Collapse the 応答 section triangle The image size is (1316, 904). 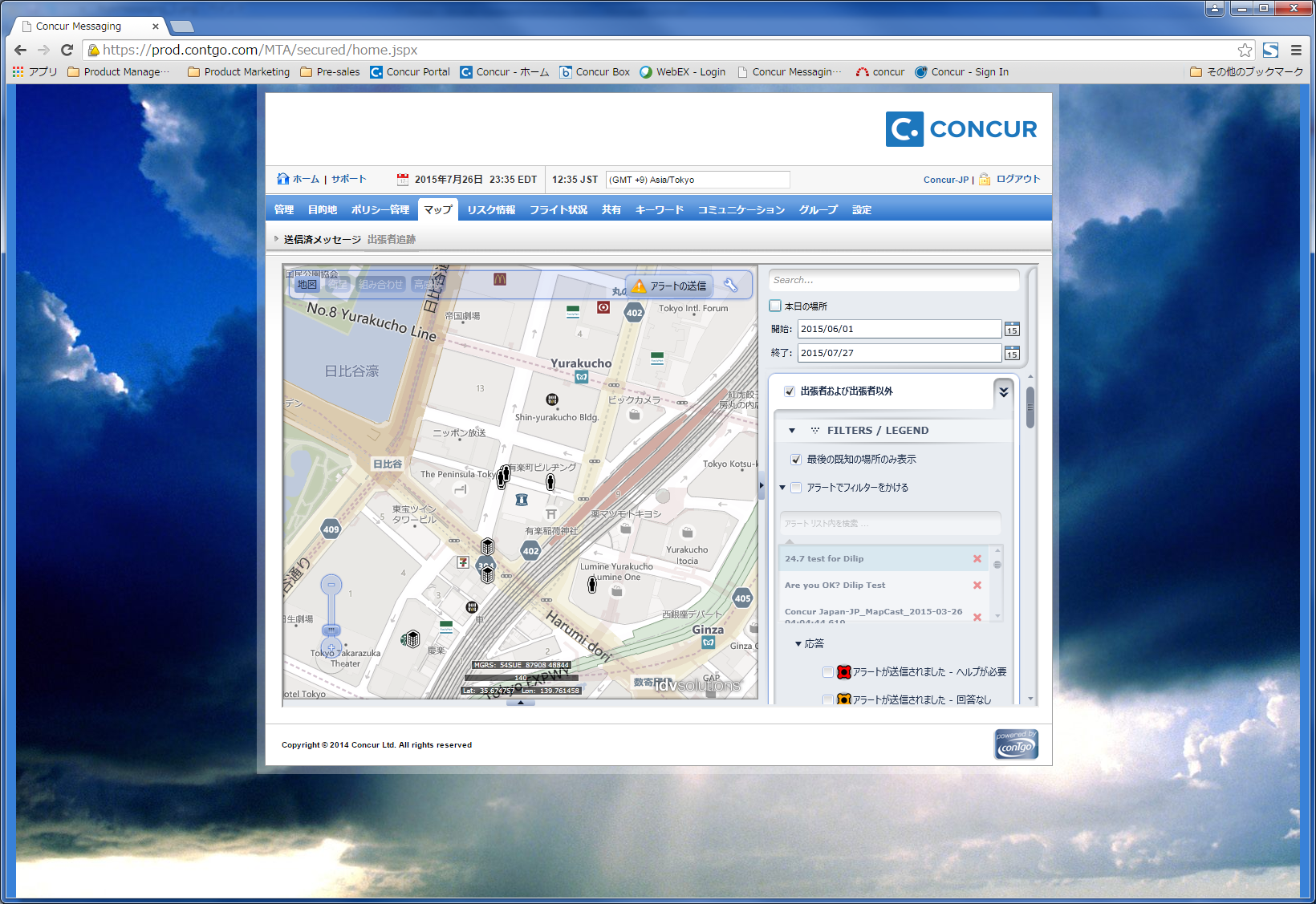798,644
